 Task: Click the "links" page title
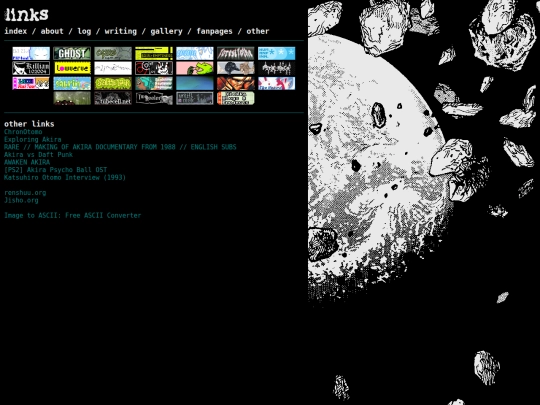pyautogui.click(x=27, y=14)
